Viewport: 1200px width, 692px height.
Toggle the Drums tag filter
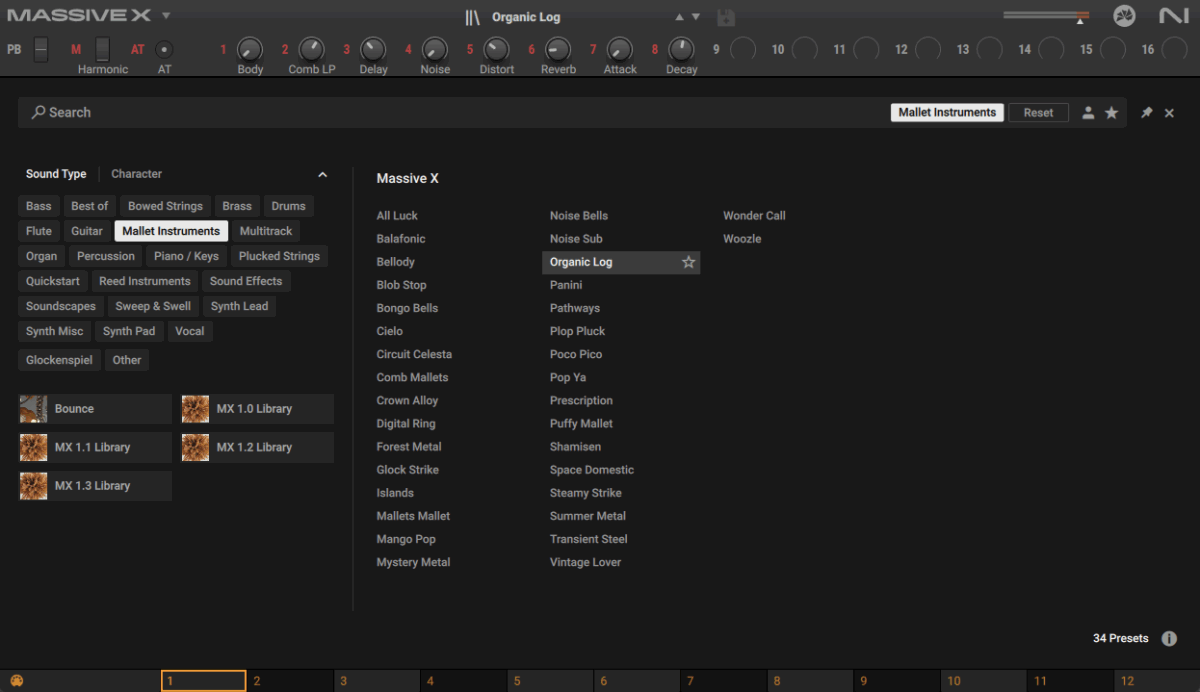point(288,206)
